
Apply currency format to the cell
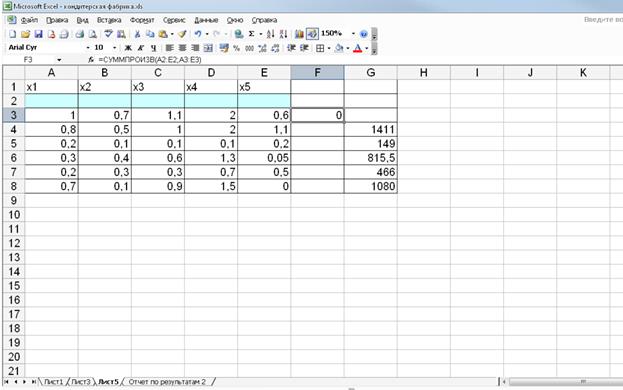[224, 48]
